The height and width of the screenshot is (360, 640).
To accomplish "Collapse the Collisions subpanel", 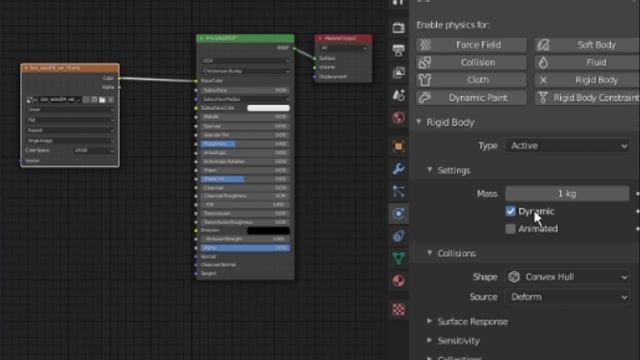I will pos(429,253).
